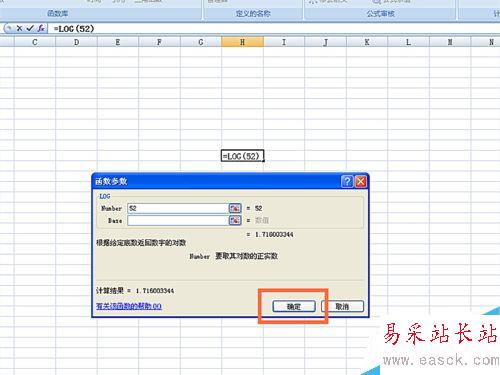Select column G header
The height and width of the screenshot is (375, 500).
click(x=201, y=42)
